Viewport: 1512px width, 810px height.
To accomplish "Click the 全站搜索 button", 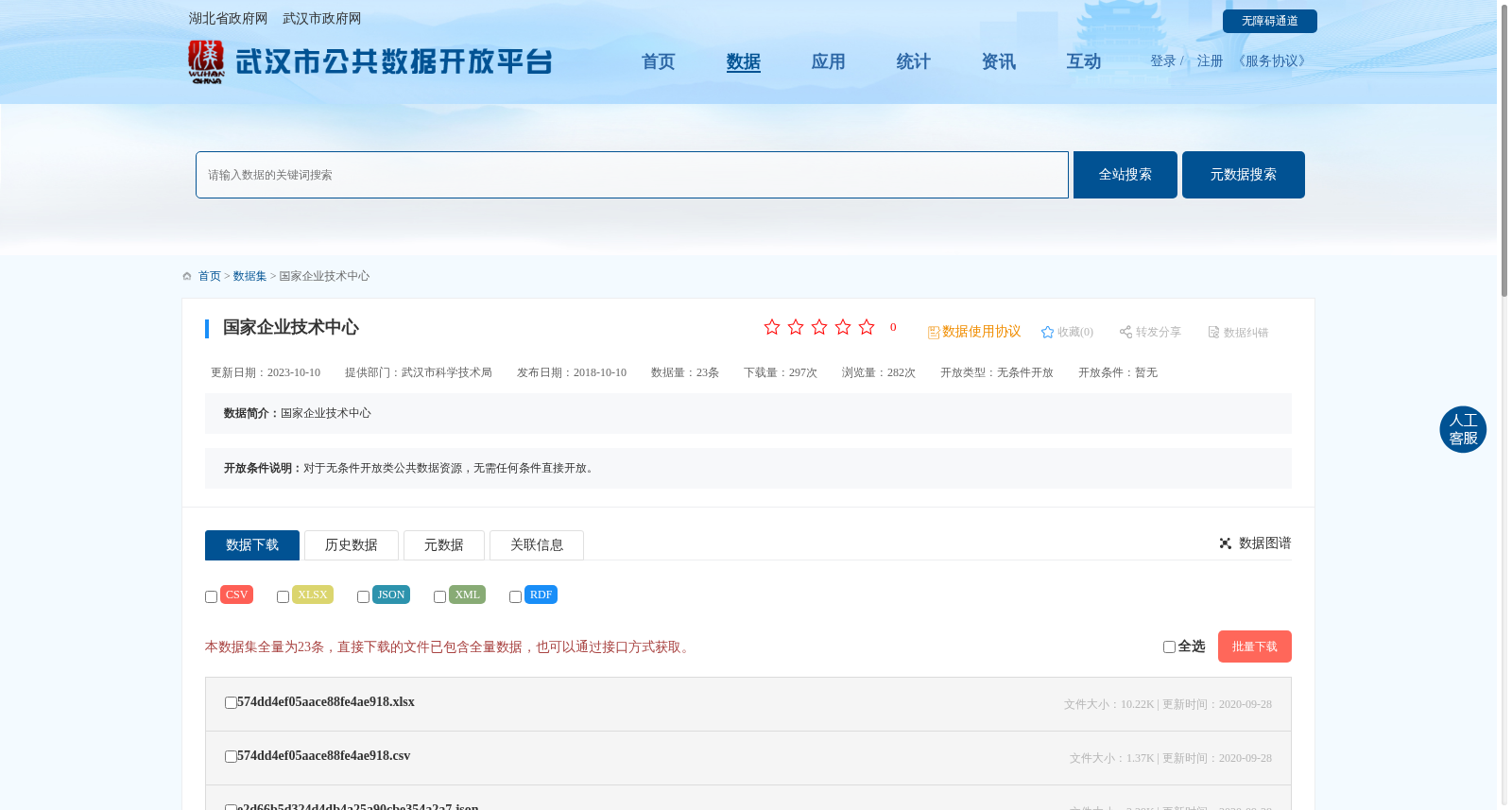I will click(x=1125, y=175).
